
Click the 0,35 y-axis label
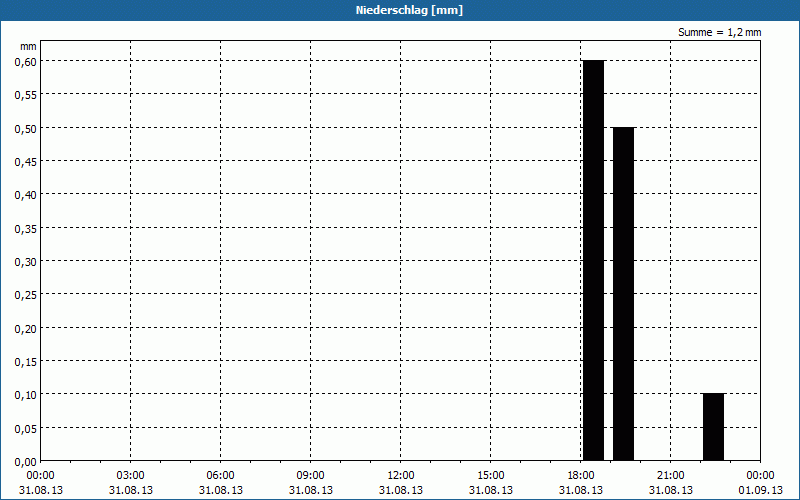(x=26, y=228)
